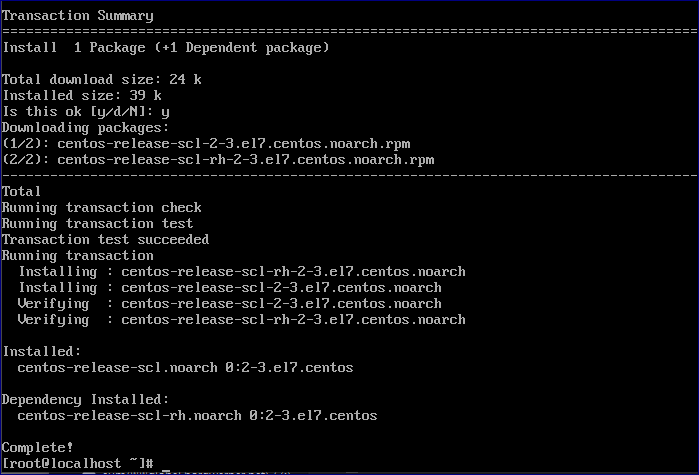Click the 'Is this ok [y/d/N]: y' prompt
Viewport: 699px width, 475px height.
pos(86,112)
